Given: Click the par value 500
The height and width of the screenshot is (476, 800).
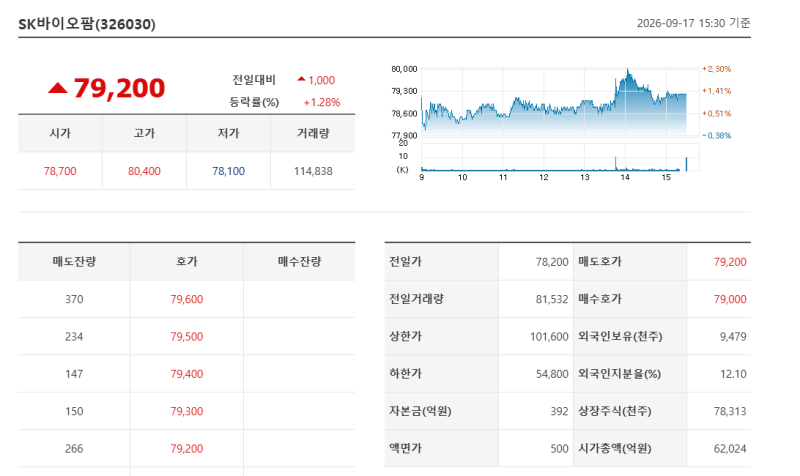Looking at the screenshot, I should tap(559, 448).
